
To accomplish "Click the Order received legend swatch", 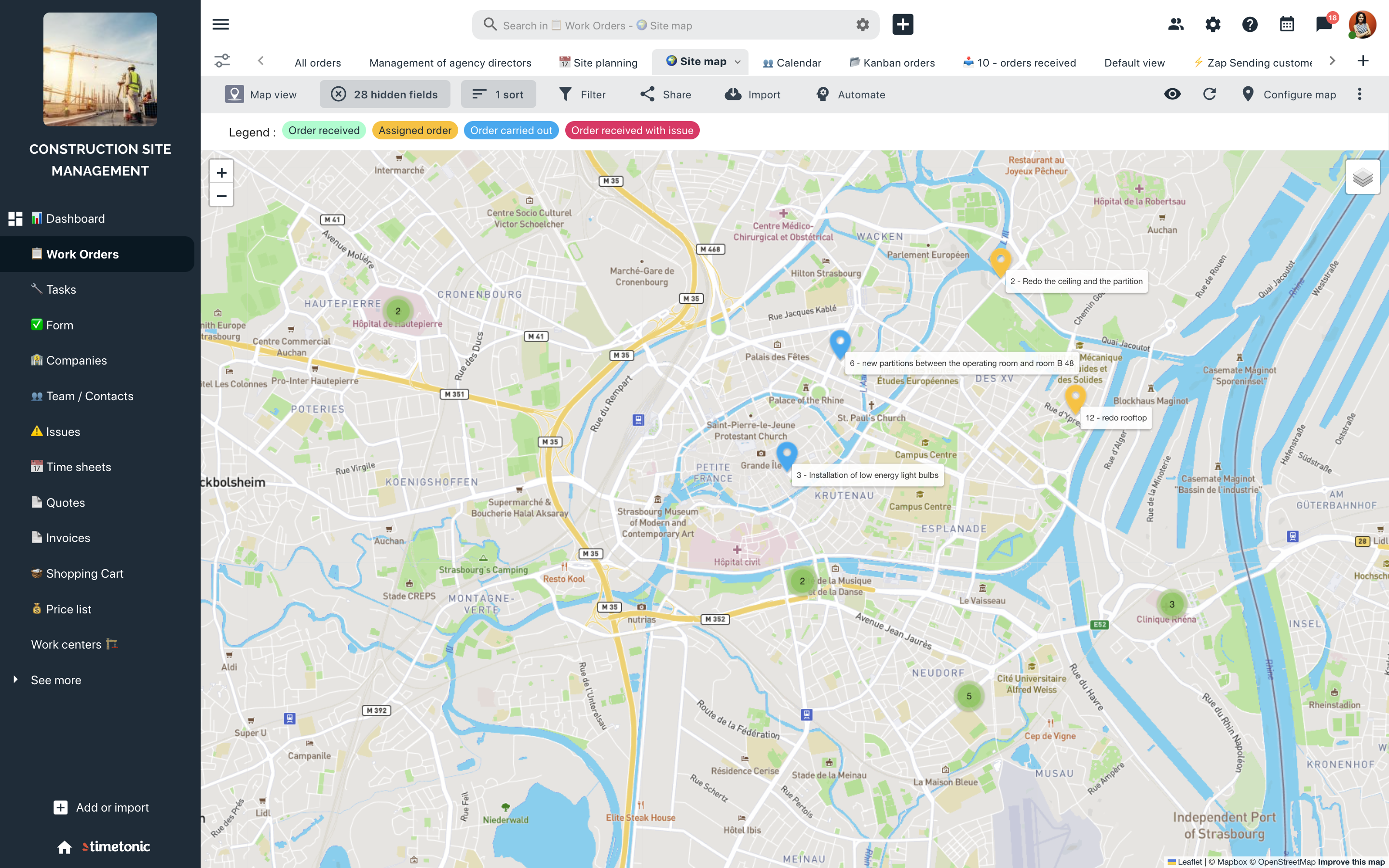I will coord(324,130).
